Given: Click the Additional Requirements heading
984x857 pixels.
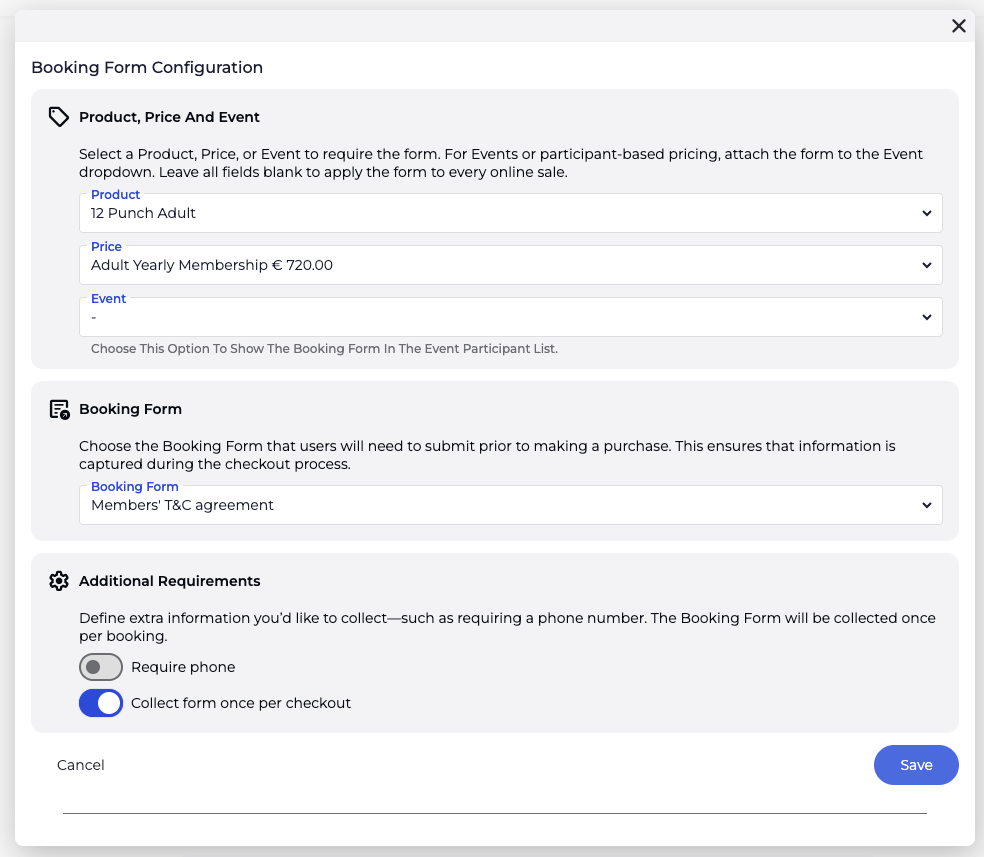Looking at the screenshot, I should point(169,581).
